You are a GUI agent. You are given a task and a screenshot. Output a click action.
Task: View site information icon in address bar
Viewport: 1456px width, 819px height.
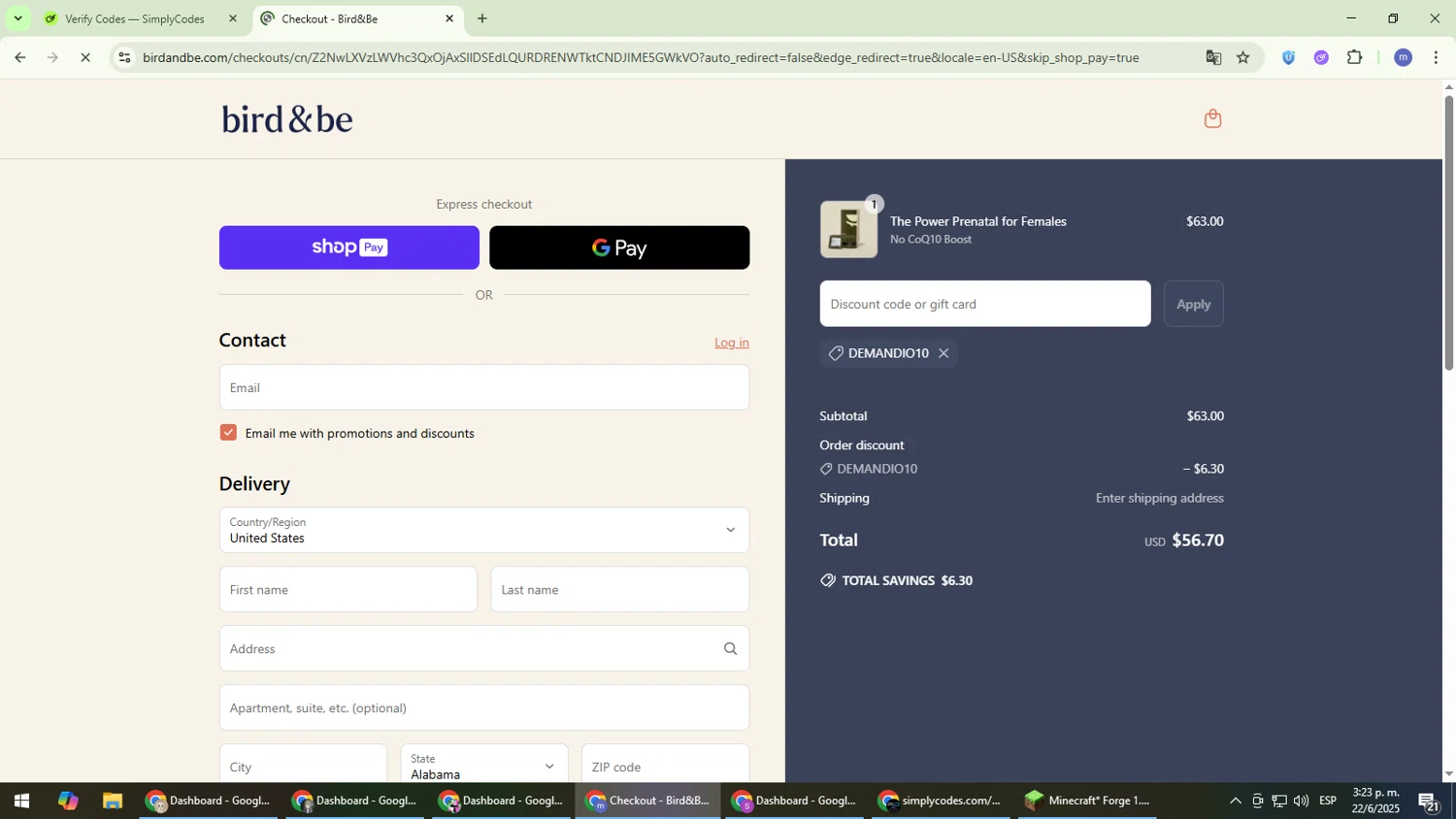(123, 58)
